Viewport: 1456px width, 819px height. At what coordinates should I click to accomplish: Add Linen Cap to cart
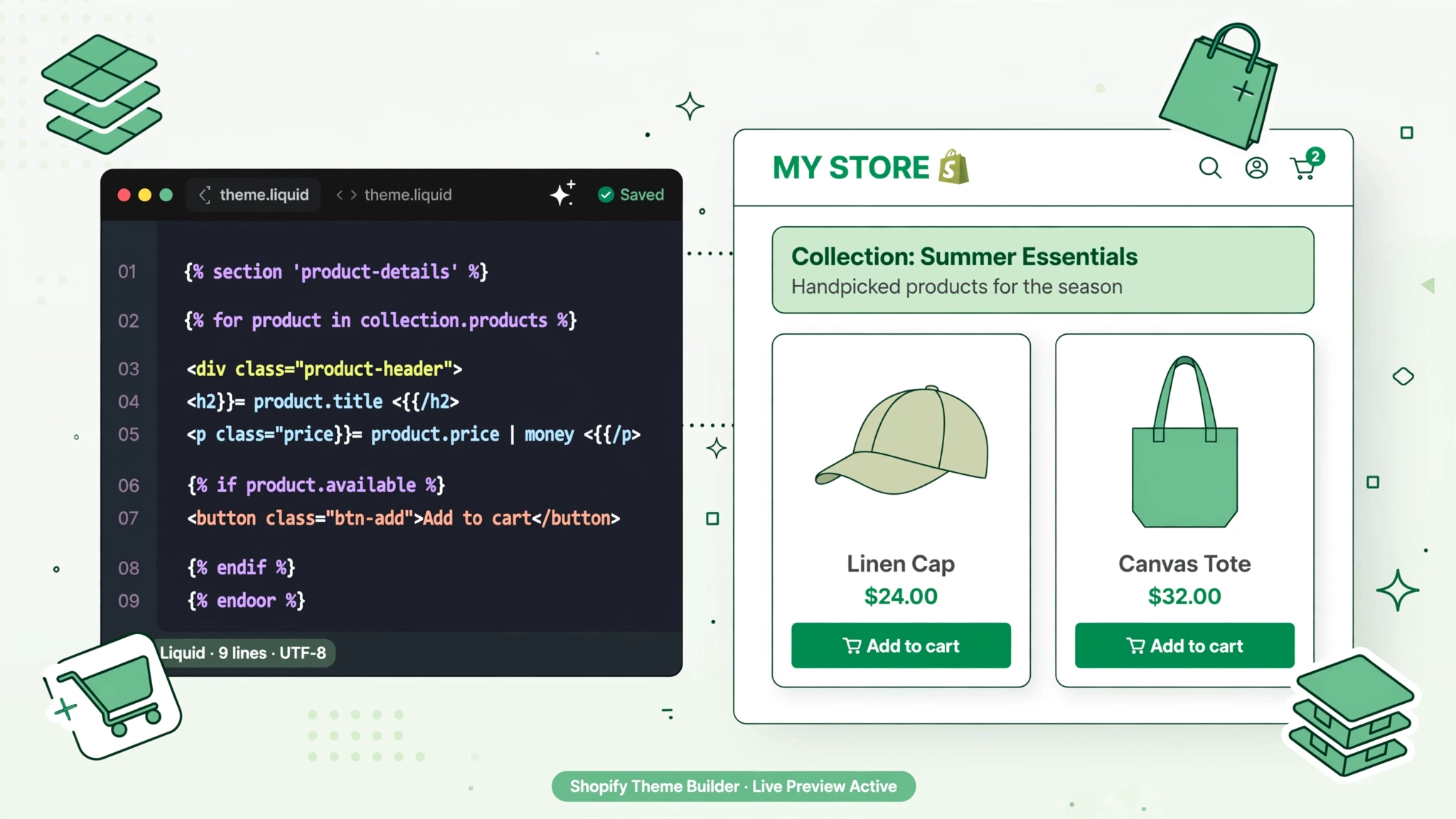[901, 646]
